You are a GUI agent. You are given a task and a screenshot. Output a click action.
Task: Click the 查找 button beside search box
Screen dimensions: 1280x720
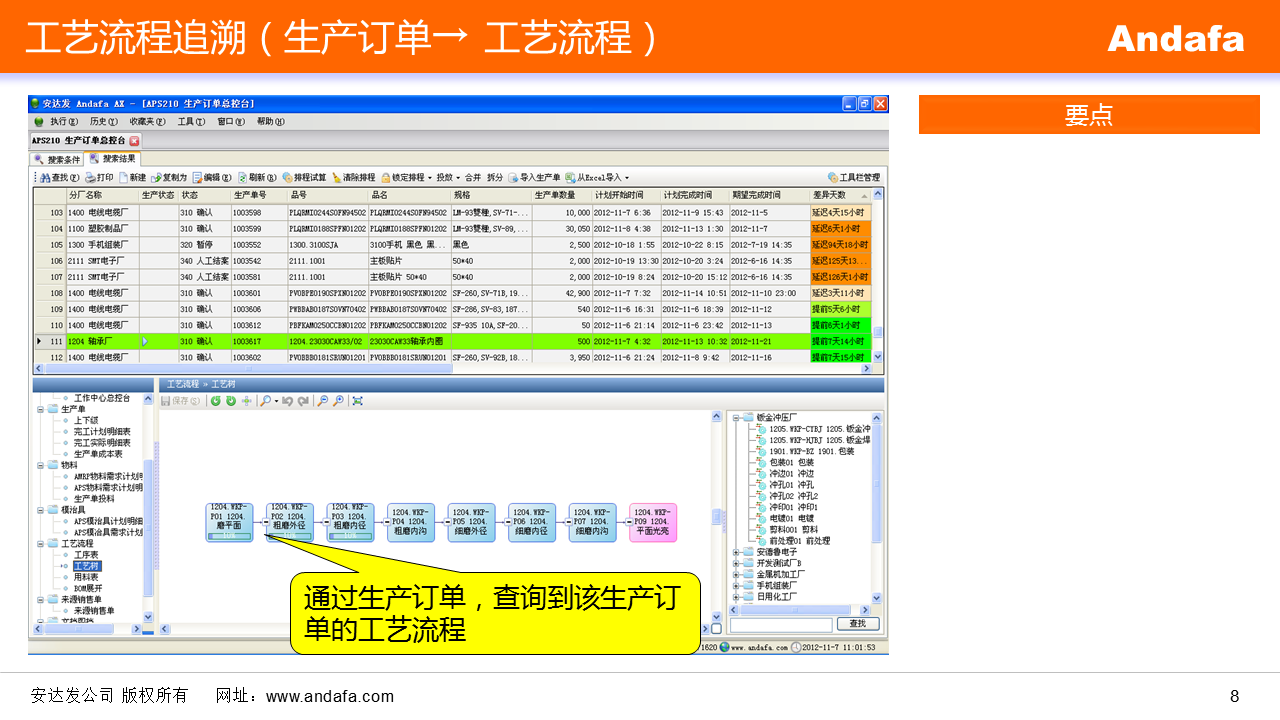(857, 624)
